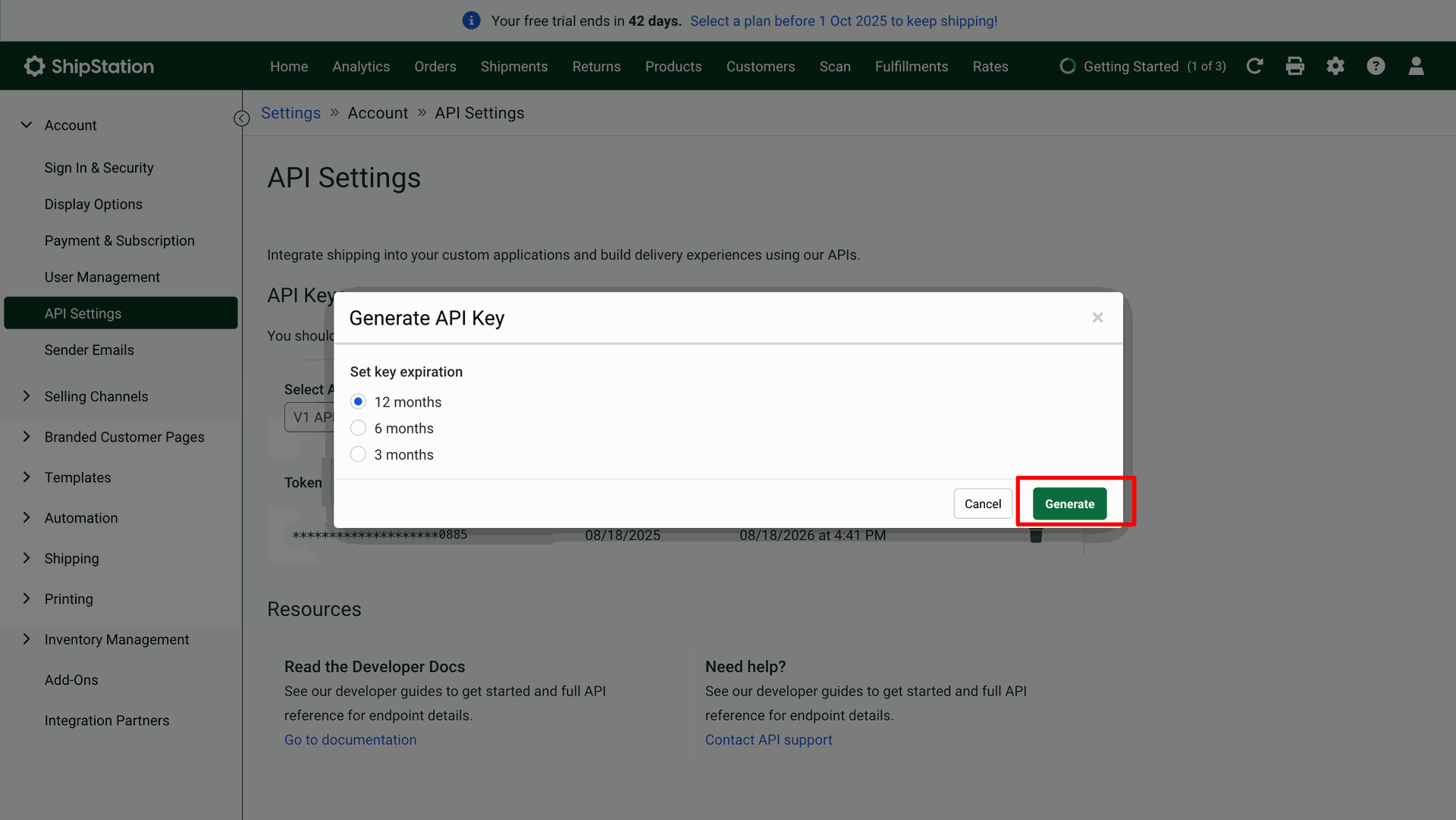The image size is (1456, 820).
Task: Click the Cancel button
Action: tap(982, 504)
